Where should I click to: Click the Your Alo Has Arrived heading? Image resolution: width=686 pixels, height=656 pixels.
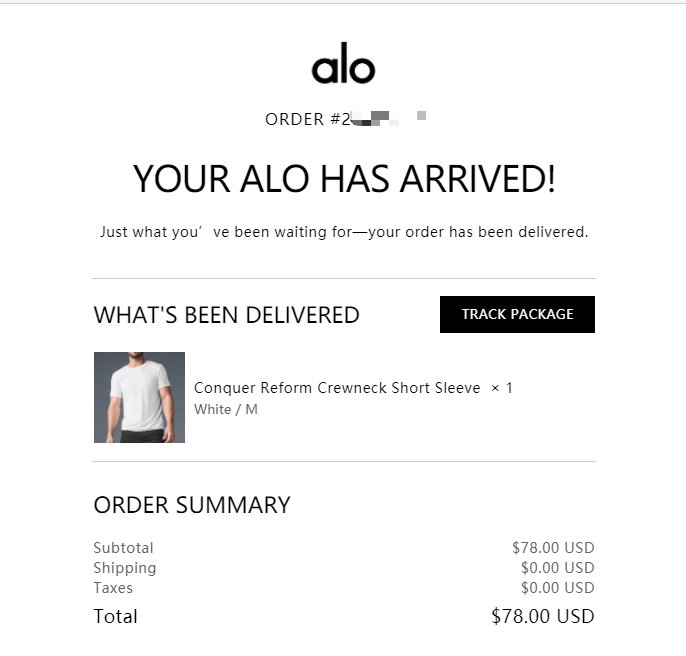343,180
